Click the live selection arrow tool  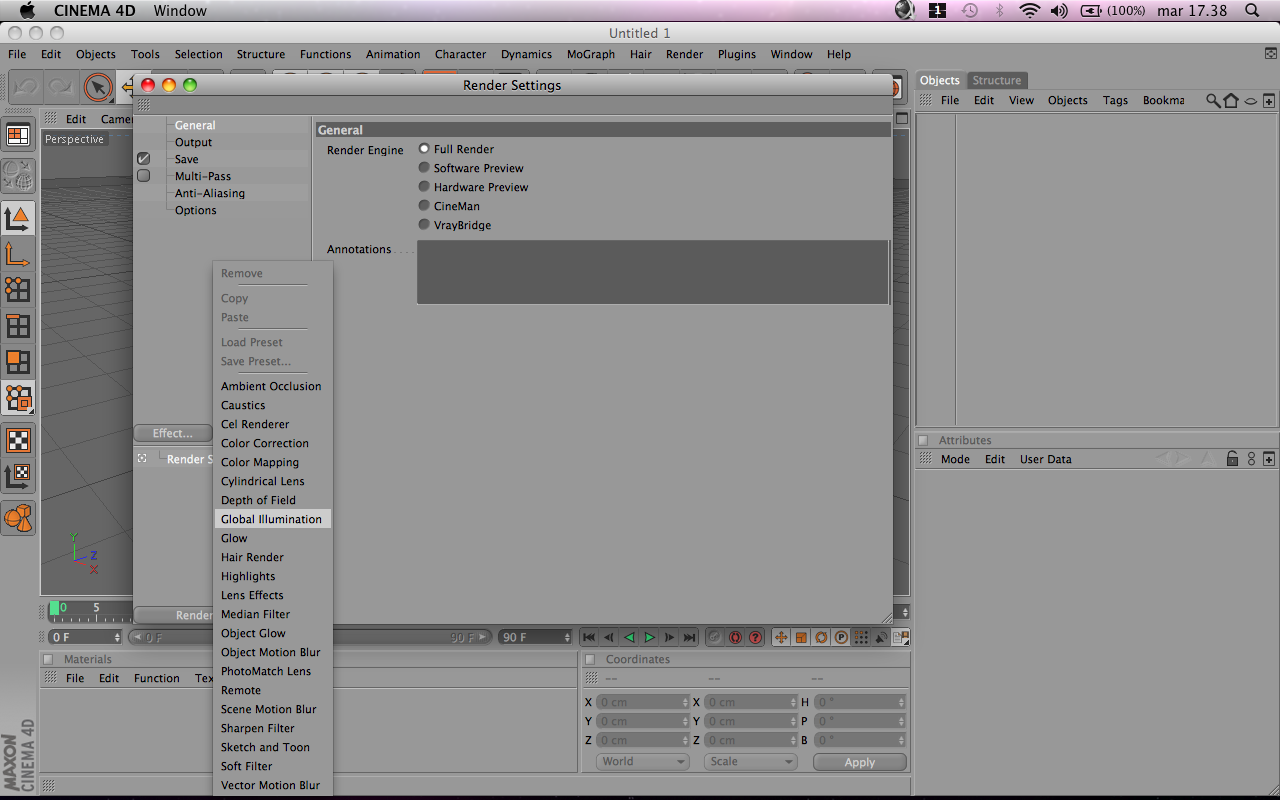pos(98,88)
